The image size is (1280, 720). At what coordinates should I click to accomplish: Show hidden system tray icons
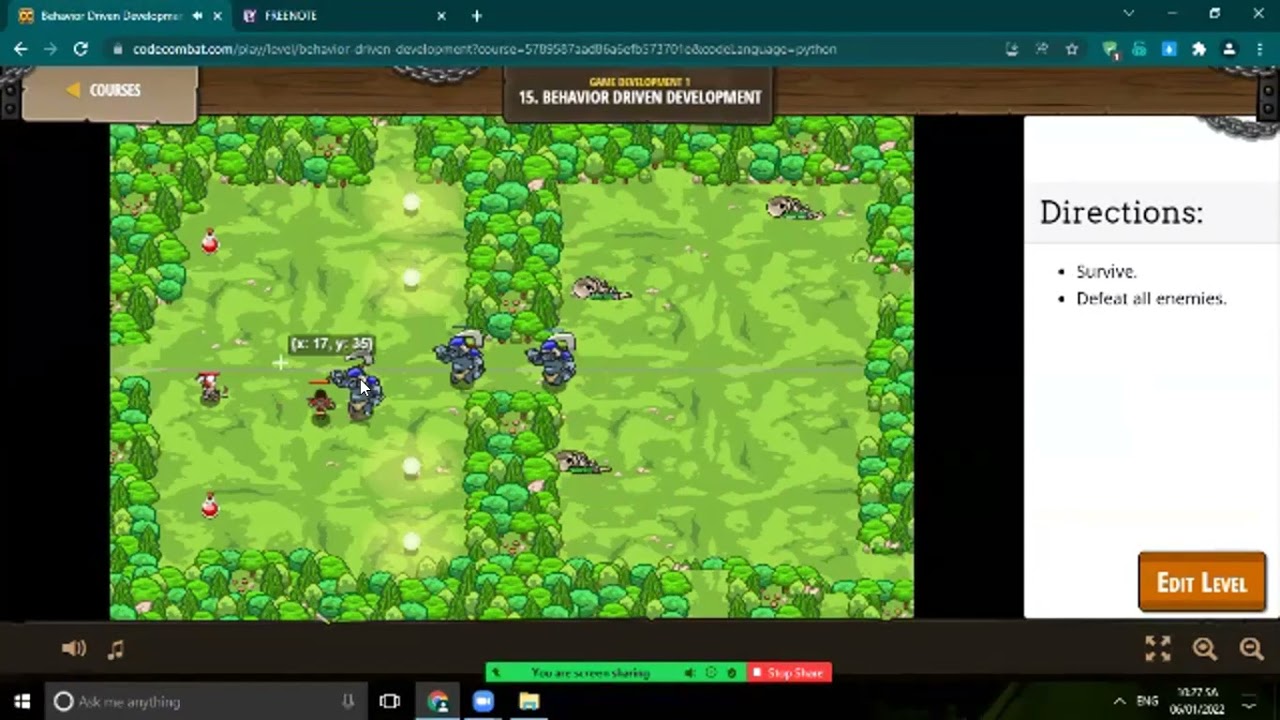1119,701
